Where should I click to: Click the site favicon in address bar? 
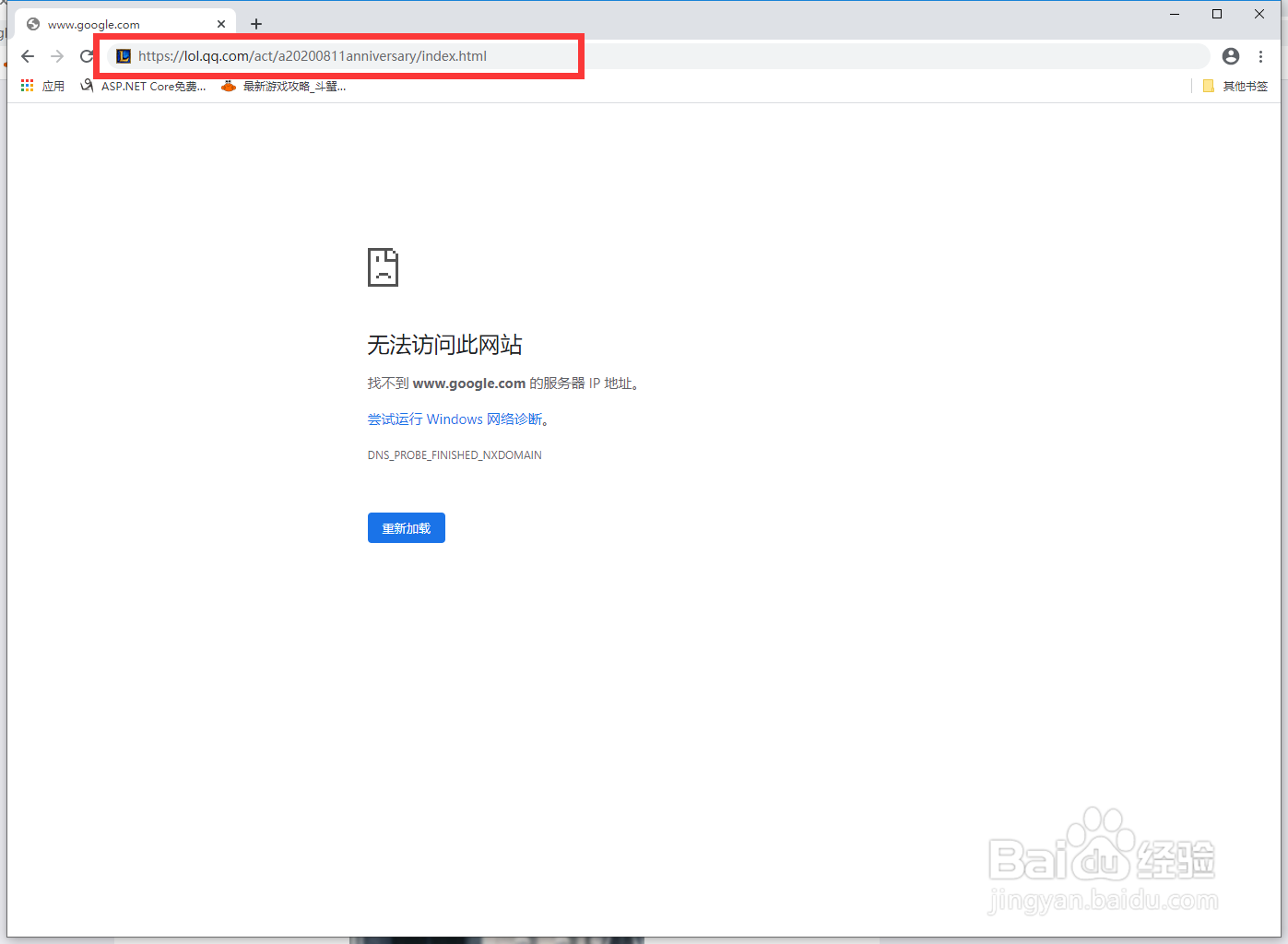coord(124,56)
